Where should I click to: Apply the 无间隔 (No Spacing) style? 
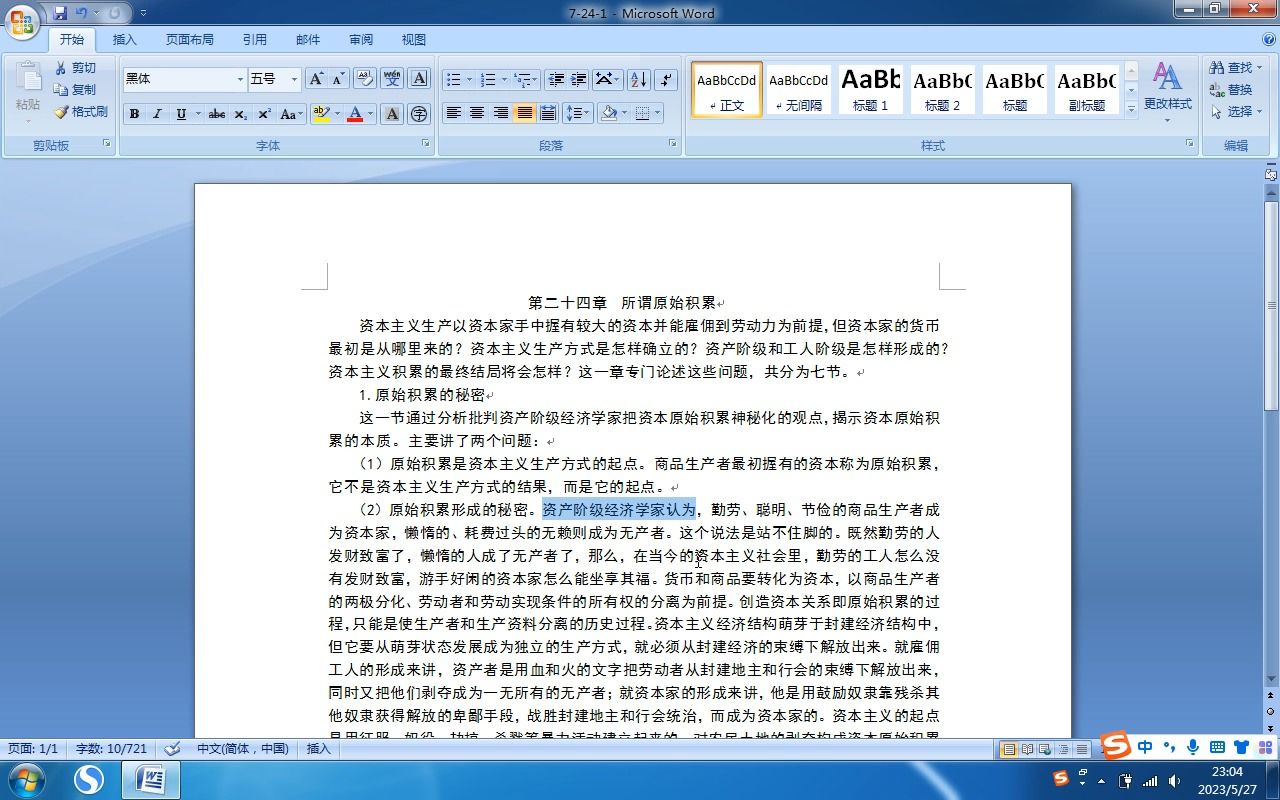799,89
